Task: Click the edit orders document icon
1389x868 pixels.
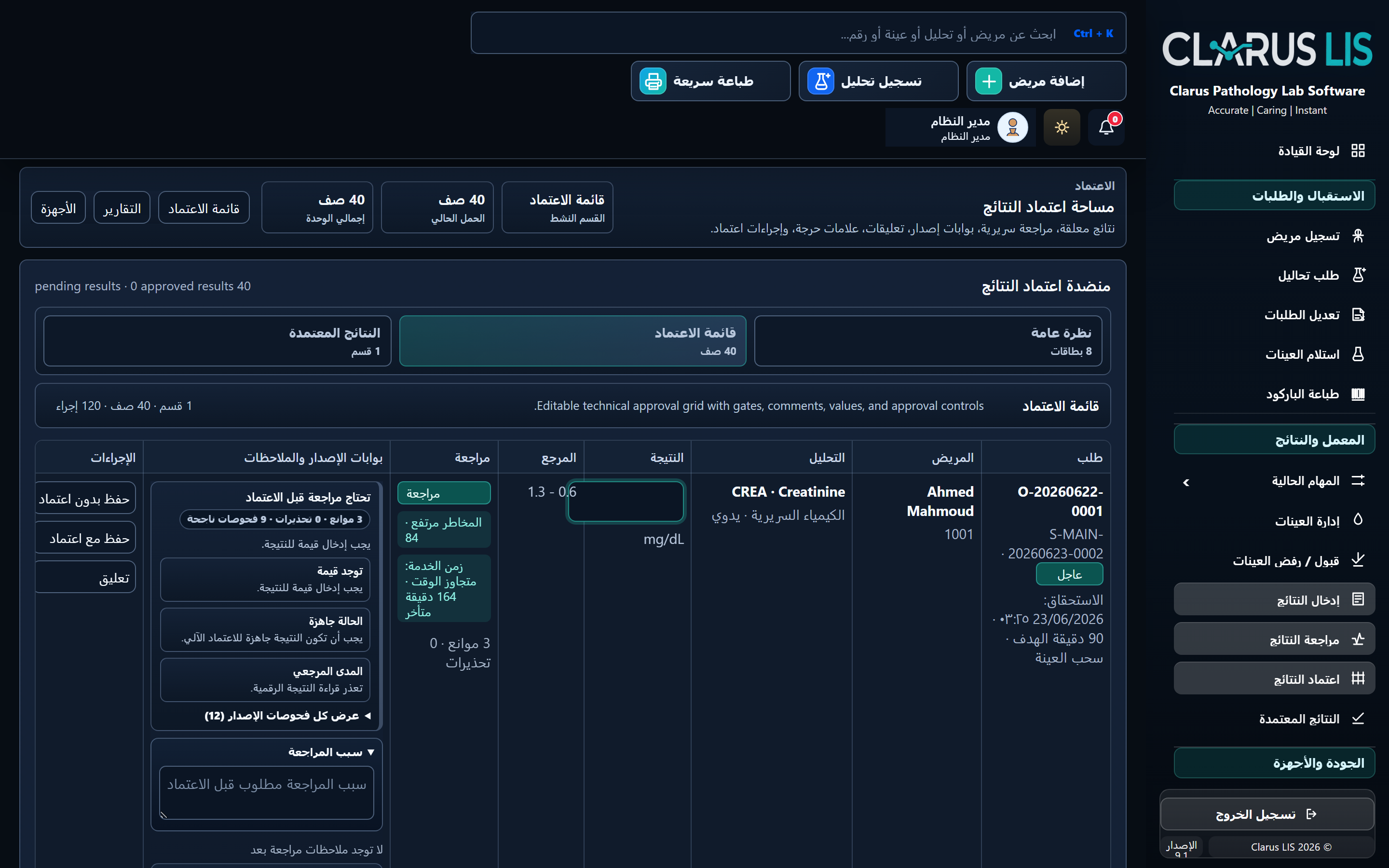Action: (x=1358, y=315)
